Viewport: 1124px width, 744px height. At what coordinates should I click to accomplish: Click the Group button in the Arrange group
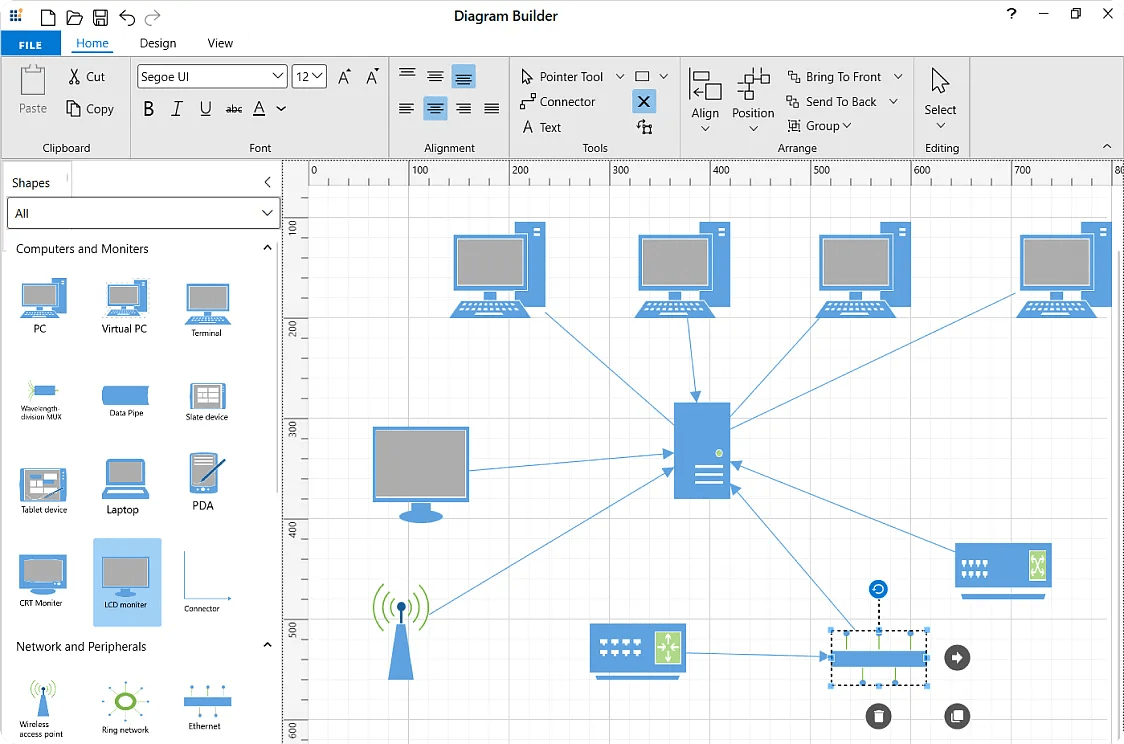click(x=820, y=125)
